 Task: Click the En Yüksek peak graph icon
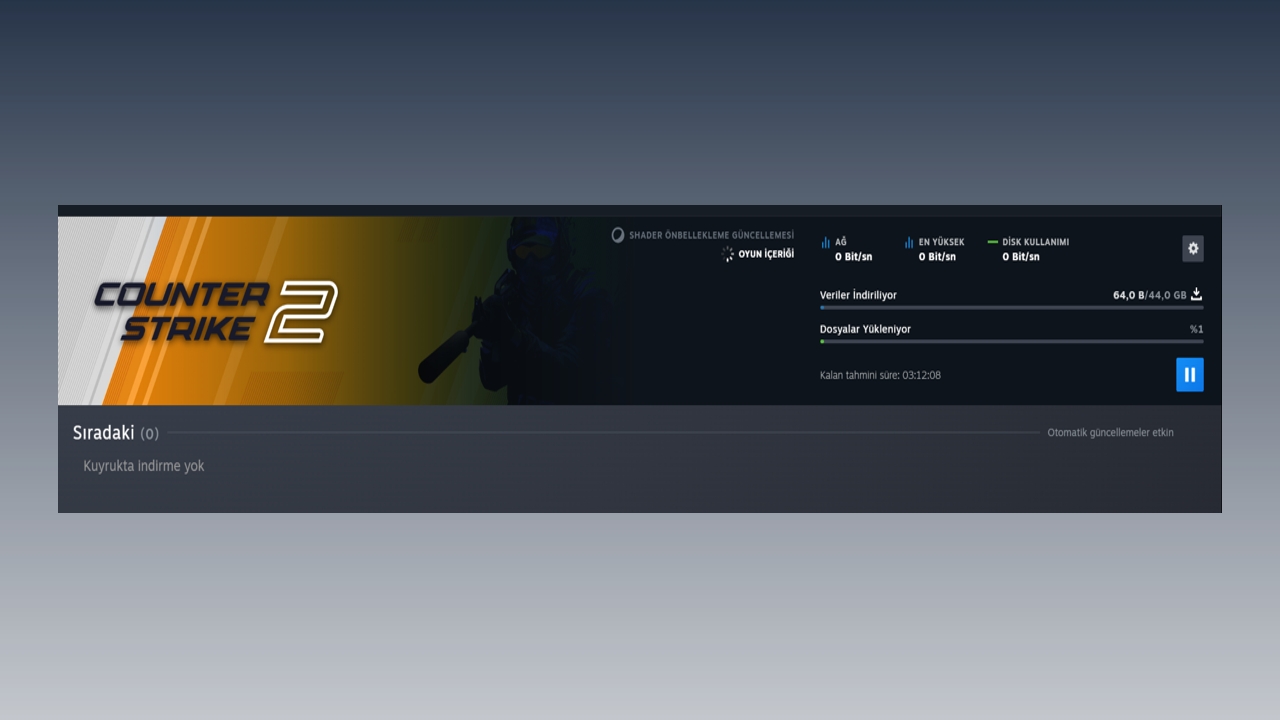(x=909, y=242)
